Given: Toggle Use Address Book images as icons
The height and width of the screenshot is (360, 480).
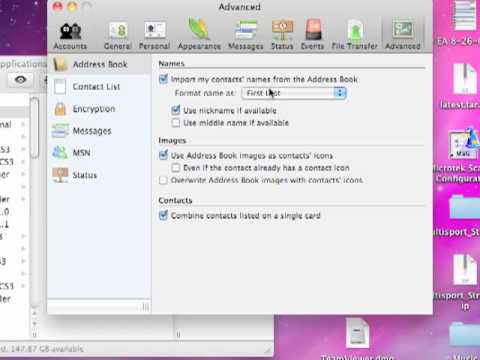Looking at the screenshot, I should [163, 155].
